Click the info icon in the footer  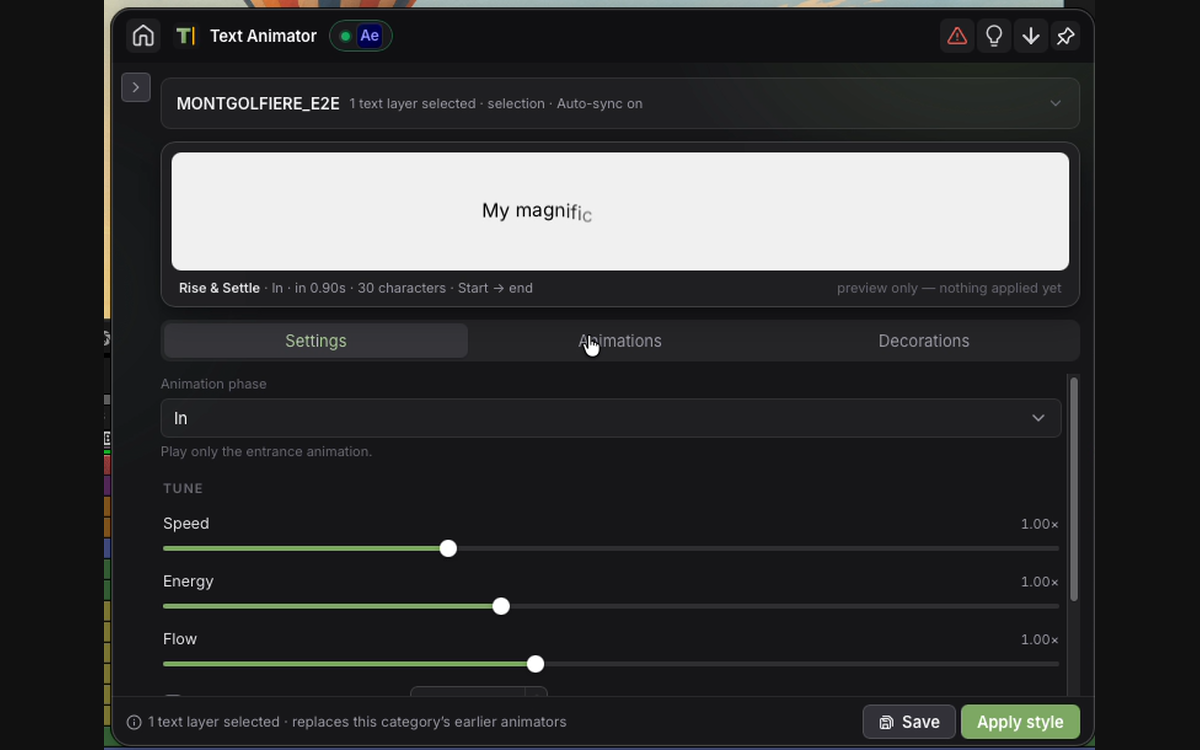134,722
